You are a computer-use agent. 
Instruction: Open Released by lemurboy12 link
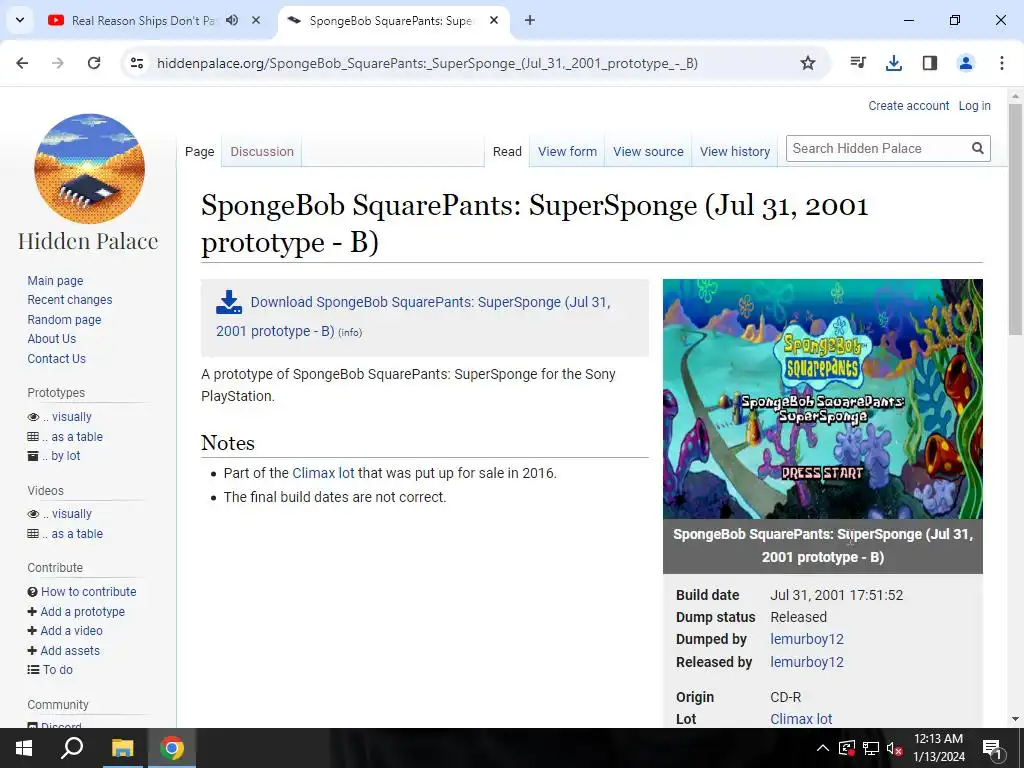[x=807, y=662]
